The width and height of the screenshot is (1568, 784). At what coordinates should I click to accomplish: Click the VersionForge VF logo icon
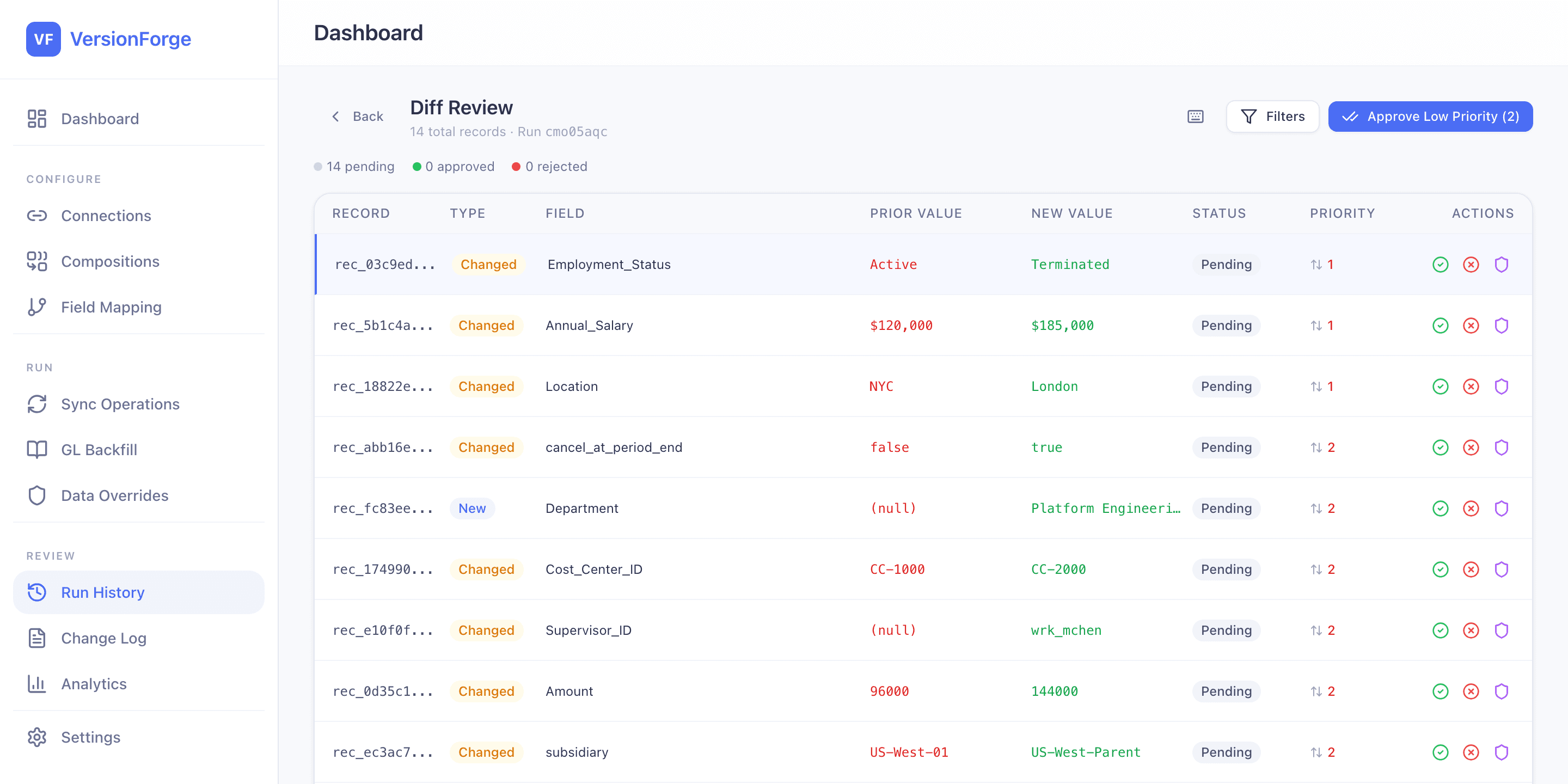(43, 39)
